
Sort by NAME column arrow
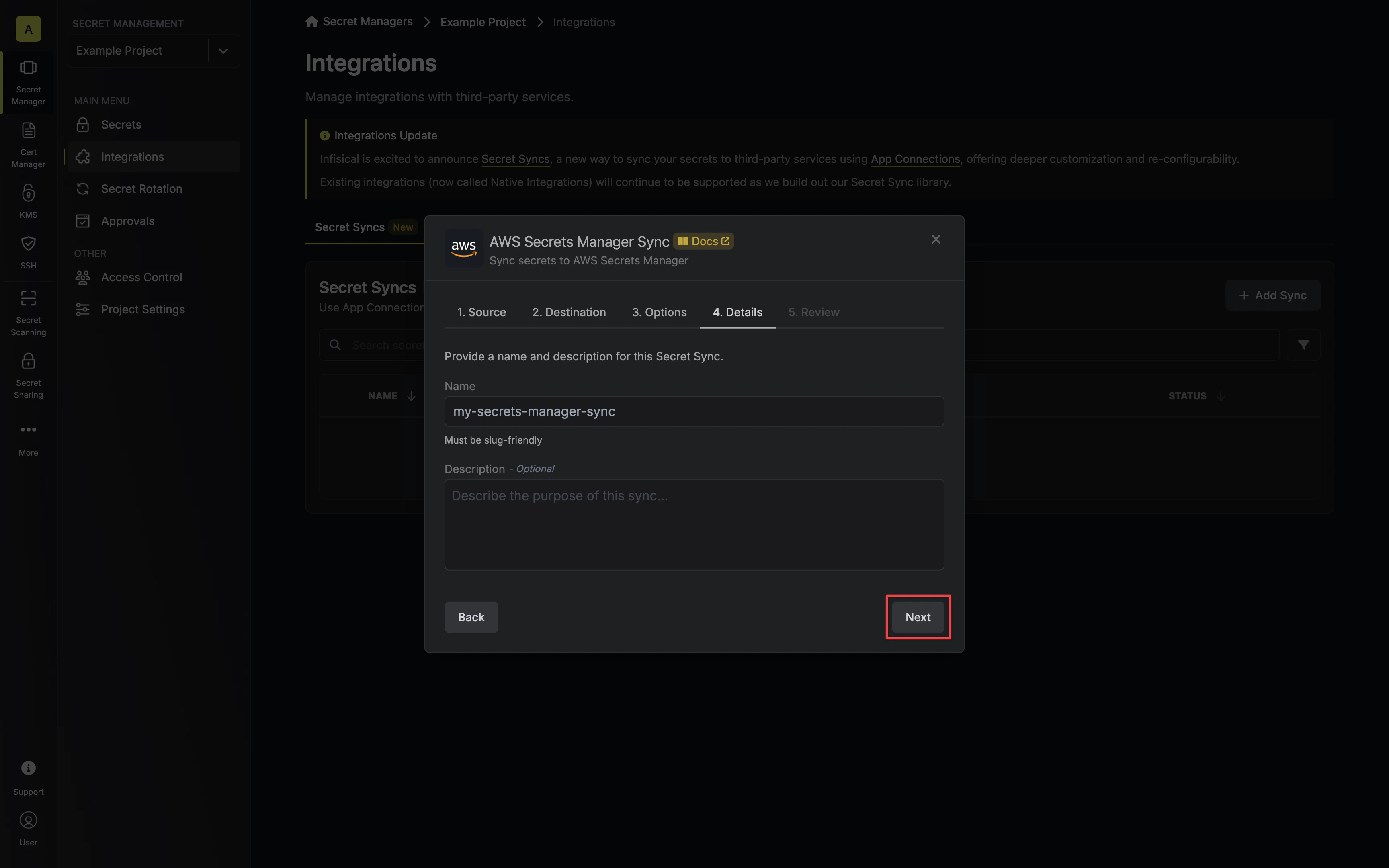[x=411, y=396]
